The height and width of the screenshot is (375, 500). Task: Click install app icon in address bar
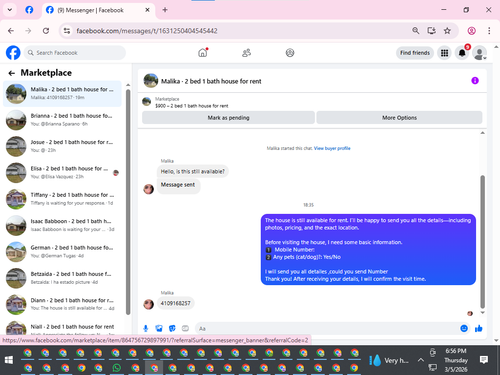coord(431,31)
